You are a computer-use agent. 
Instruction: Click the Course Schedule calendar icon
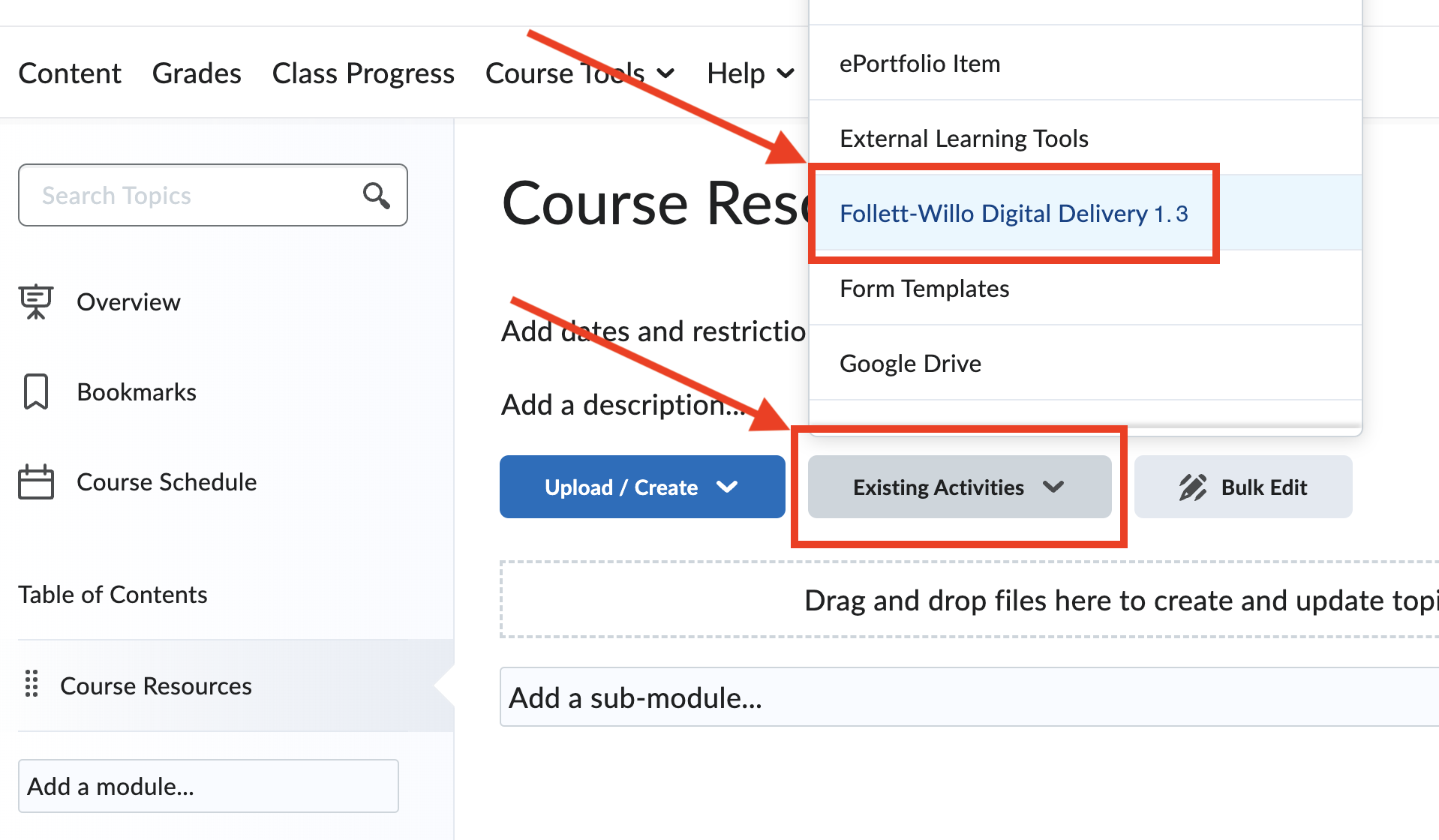point(36,481)
